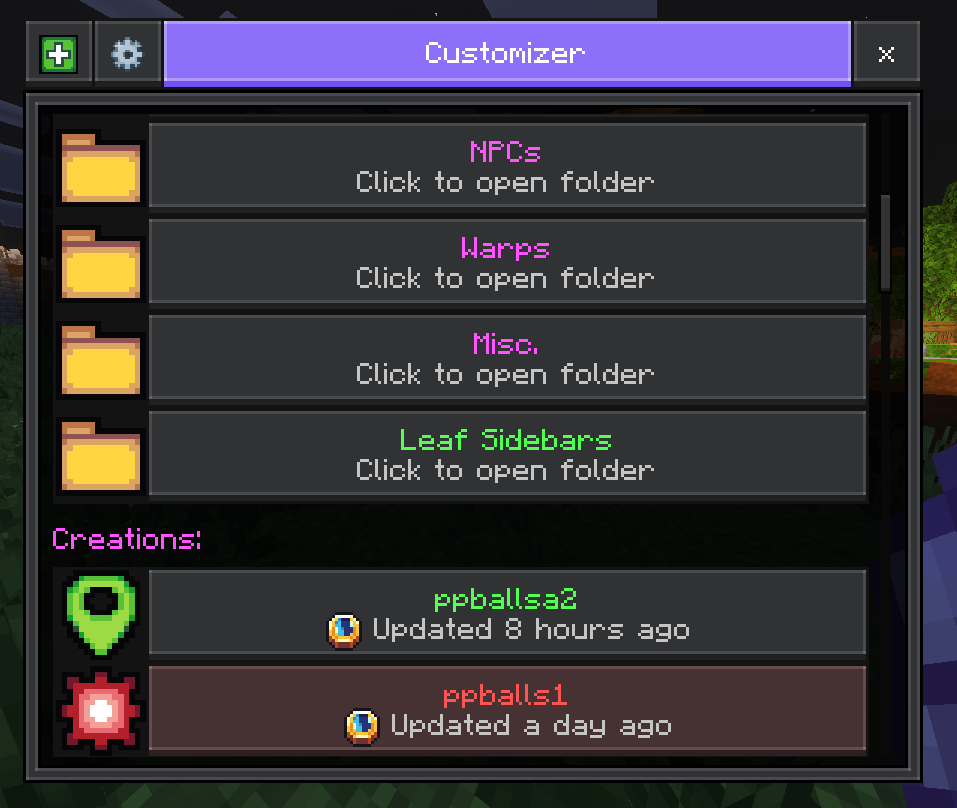Image resolution: width=957 pixels, height=808 pixels.
Task: Click the green map pin icon
Action: 101,614
